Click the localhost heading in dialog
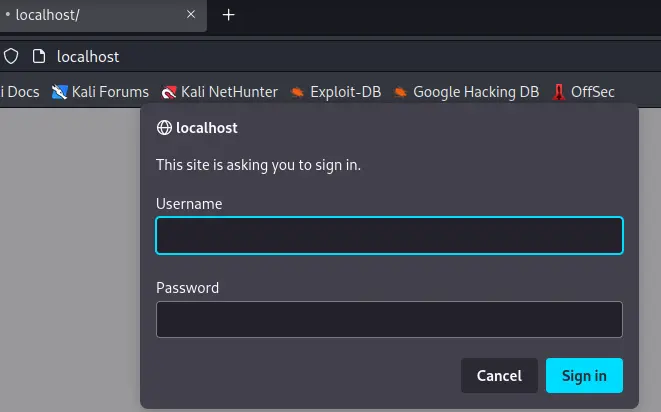661x412 pixels. click(x=206, y=128)
